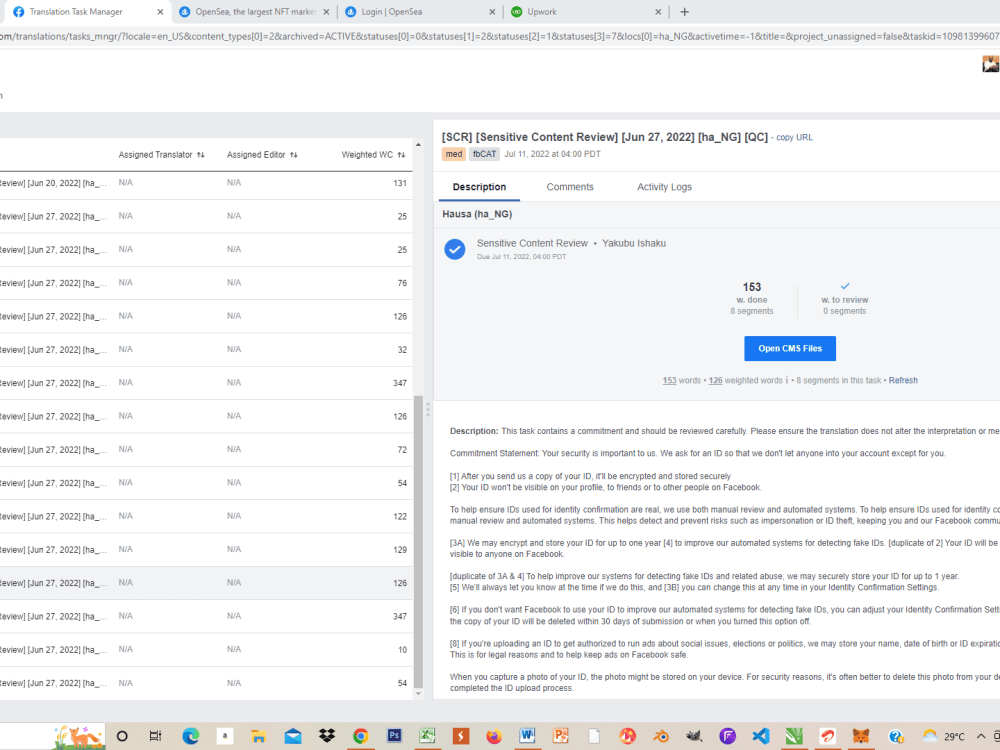1000x750 pixels.
Task: Open Microsoft Word from taskbar
Action: click(x=527, y=735)
